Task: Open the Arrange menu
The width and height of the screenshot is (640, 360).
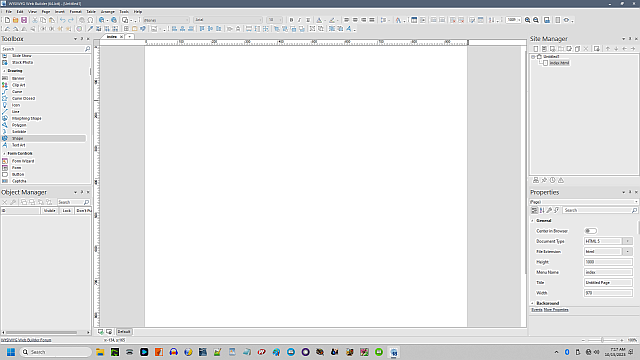Action: [108, 11]
